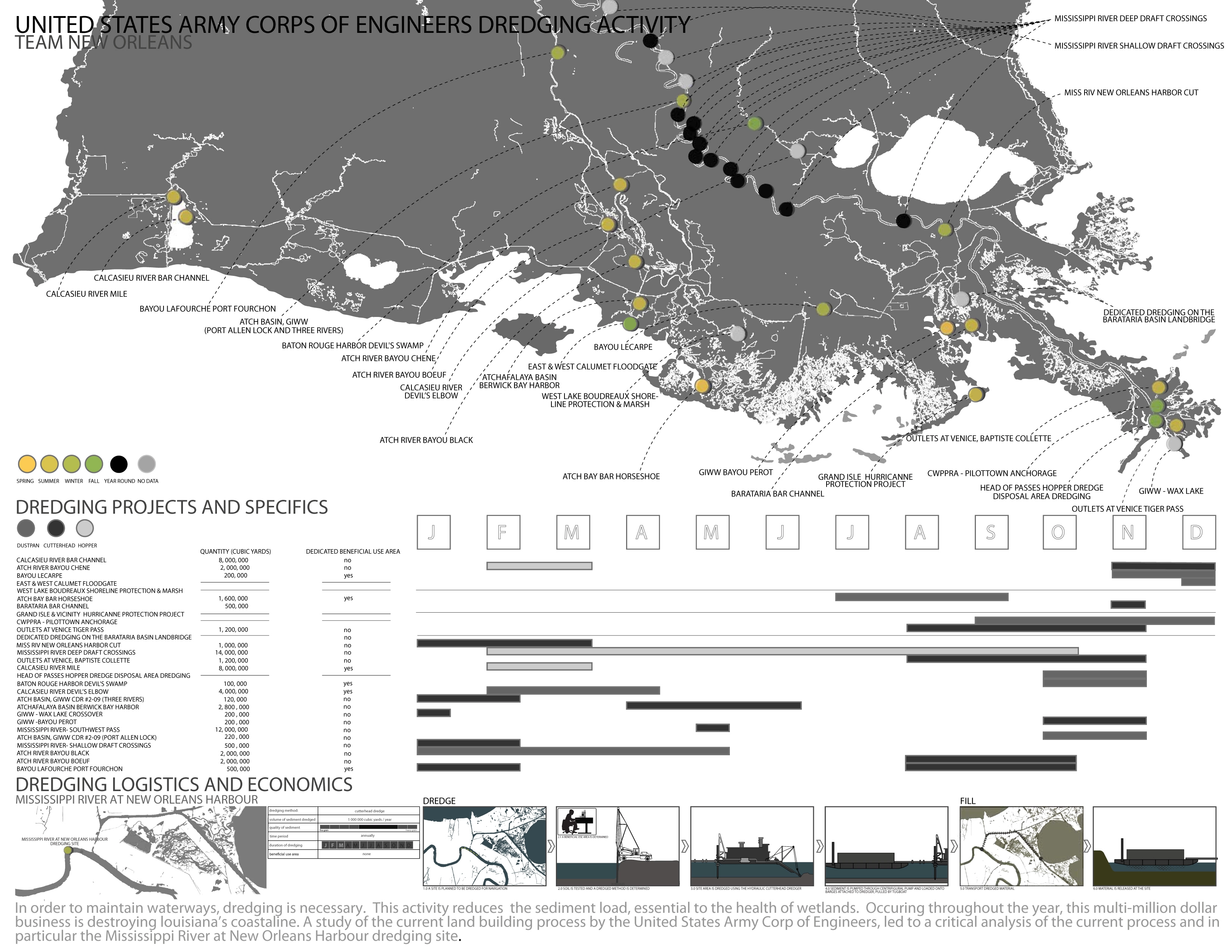
Task: Click Mississippi River Deep Draft Crossings label
Action: pos(1130,19)
